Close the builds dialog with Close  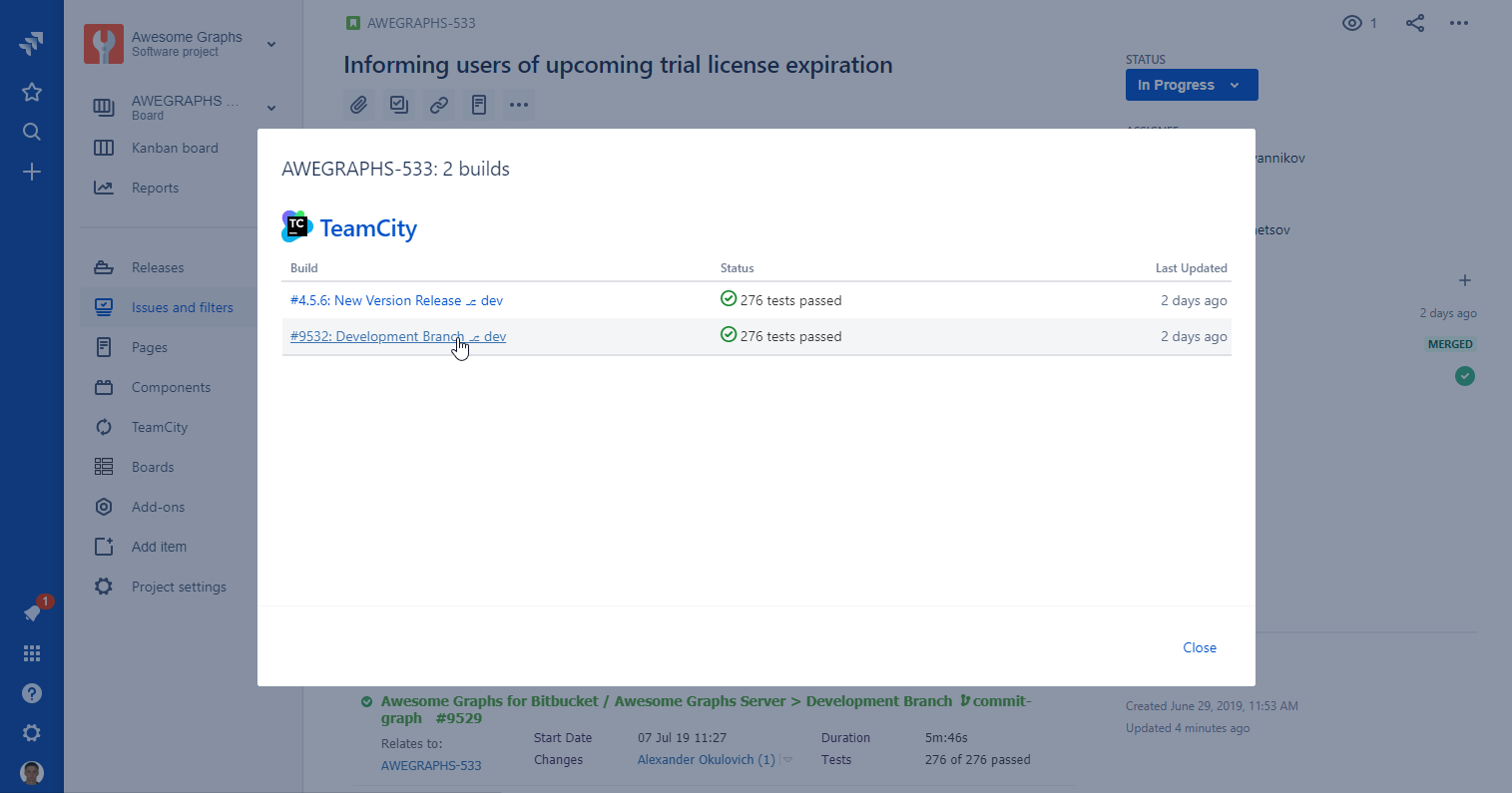click(x=1199, y=647)
